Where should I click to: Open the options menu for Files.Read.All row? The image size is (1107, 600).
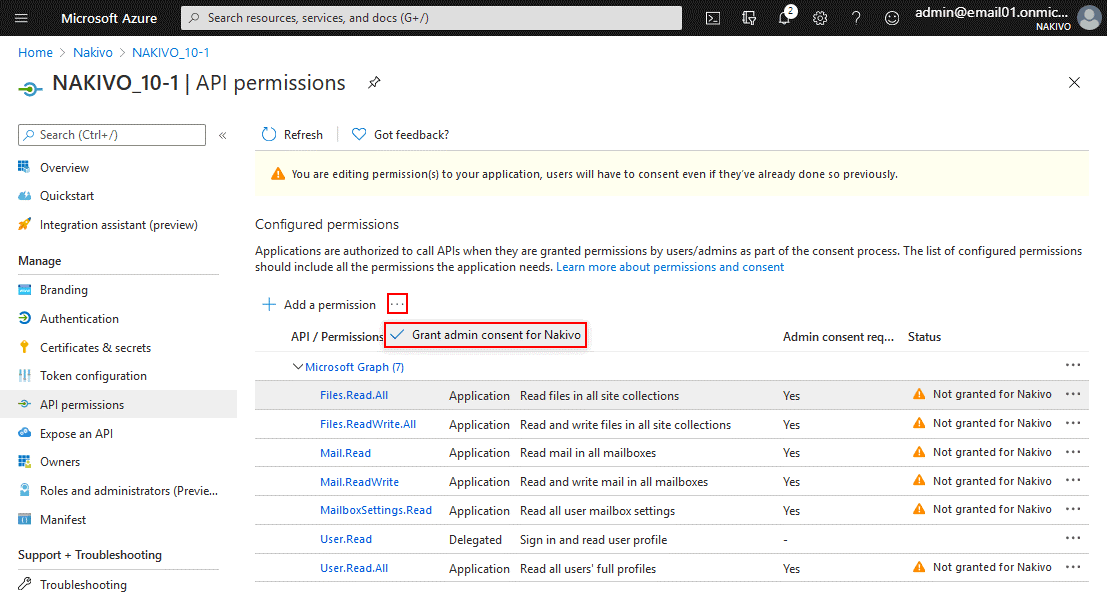point(1073,394)
